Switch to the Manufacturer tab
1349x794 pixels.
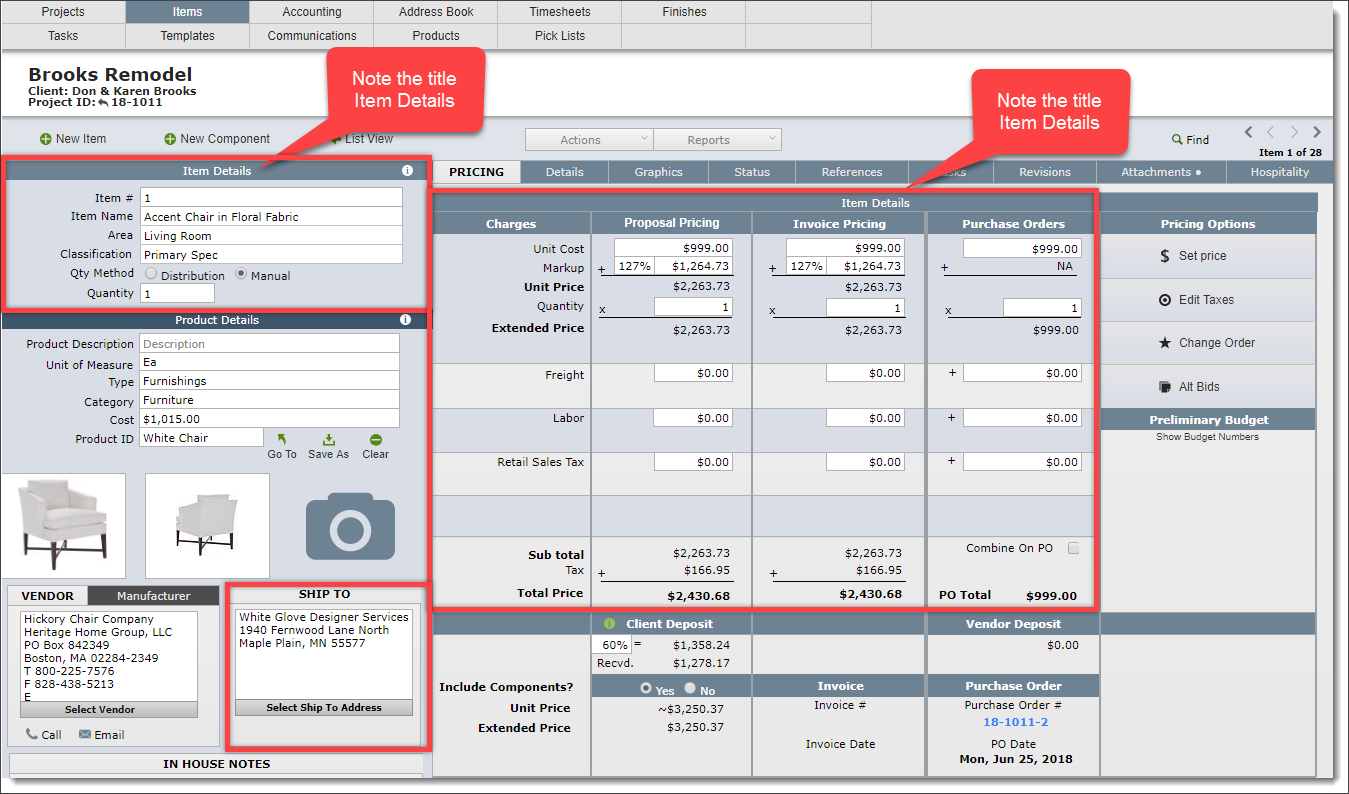(153, 596)
